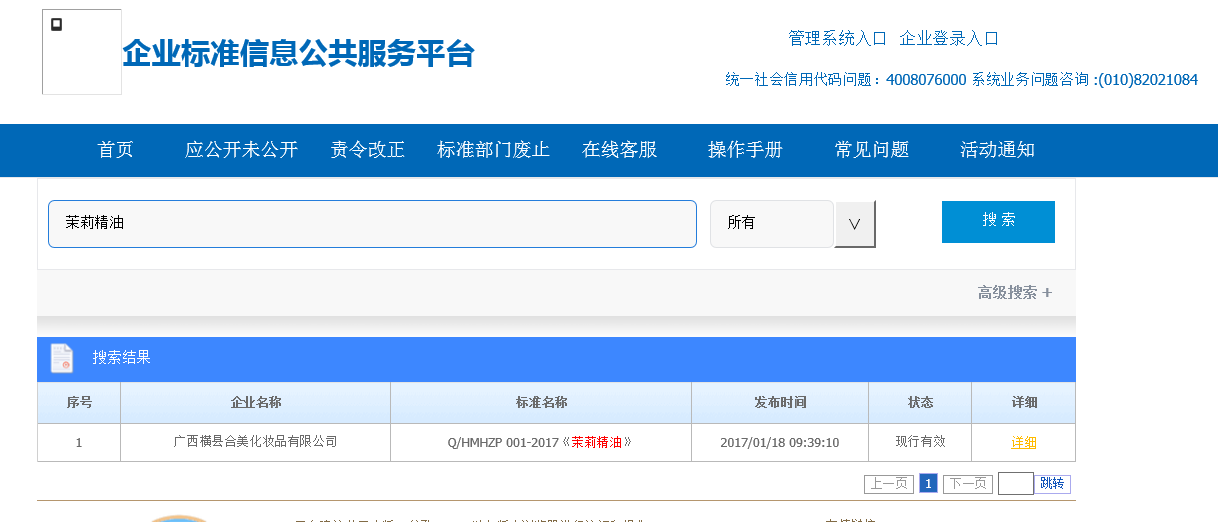Click the dropdown arrow beside 所有
Viewport: 1218px width, 522px height.
[x=855, y=225]
